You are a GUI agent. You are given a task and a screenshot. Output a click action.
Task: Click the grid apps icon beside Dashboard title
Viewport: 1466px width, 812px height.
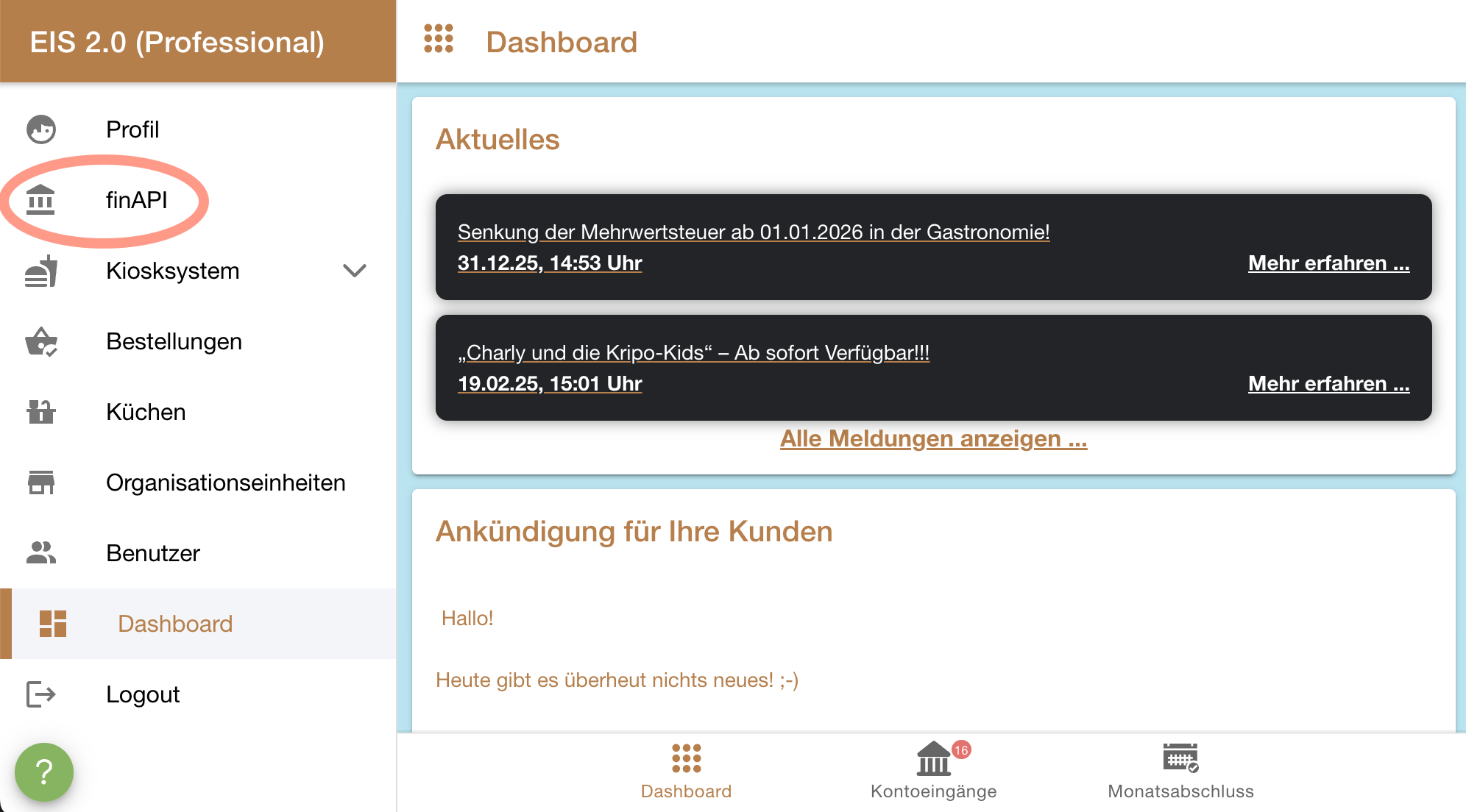tap(439, 39)
